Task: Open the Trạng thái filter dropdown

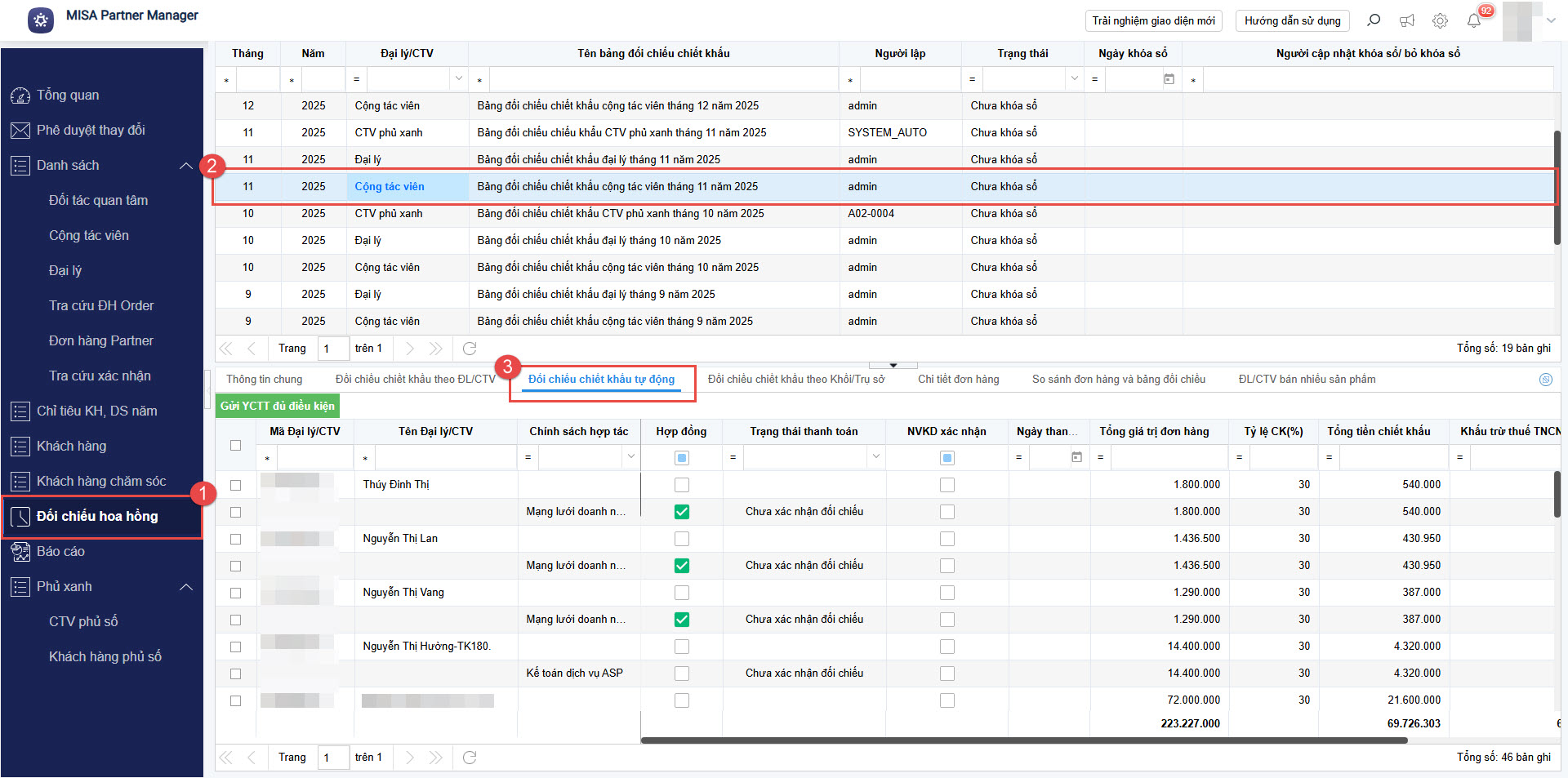Action: pos(1074,79)
